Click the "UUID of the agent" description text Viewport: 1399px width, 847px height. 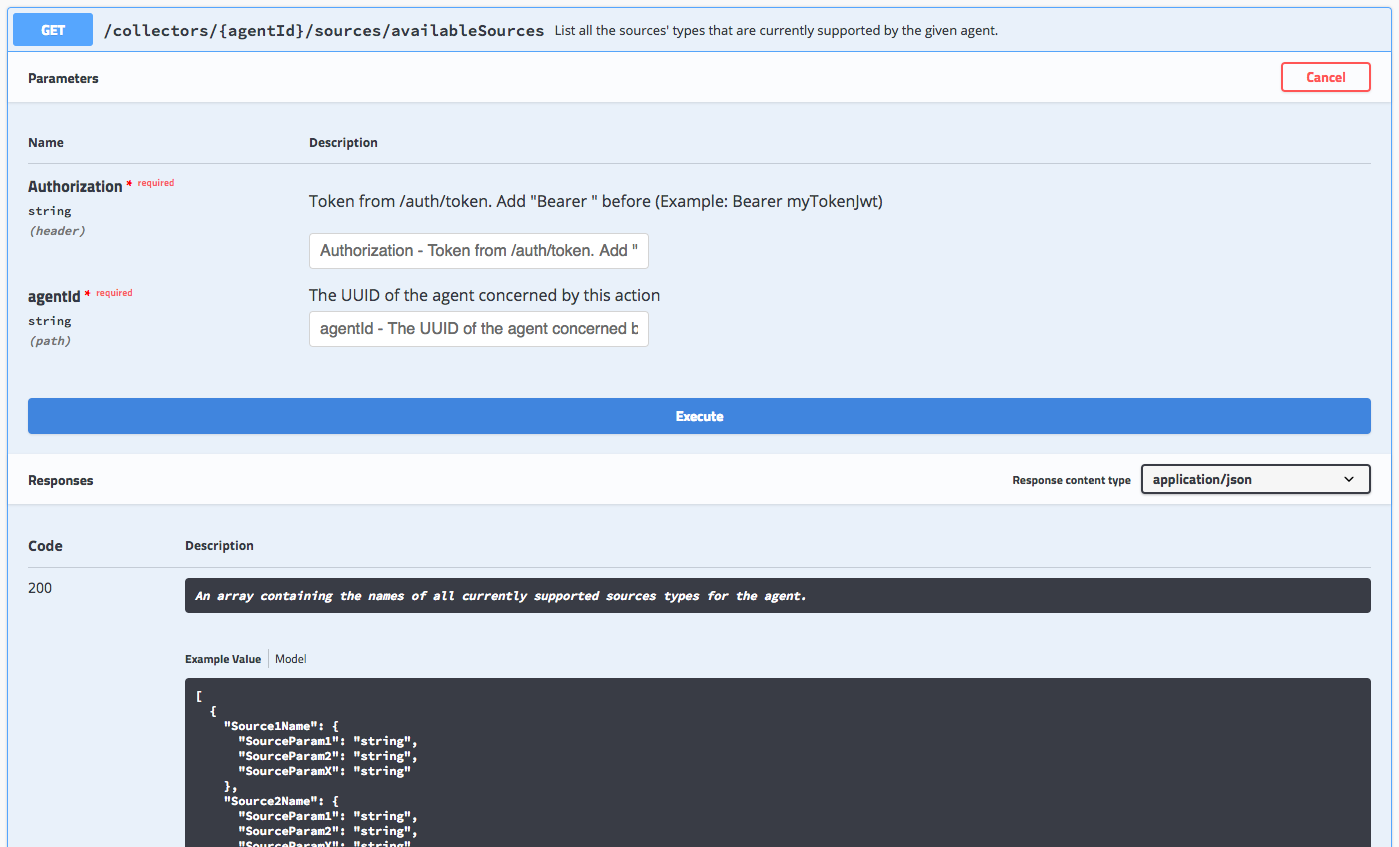tap(484, 296)
